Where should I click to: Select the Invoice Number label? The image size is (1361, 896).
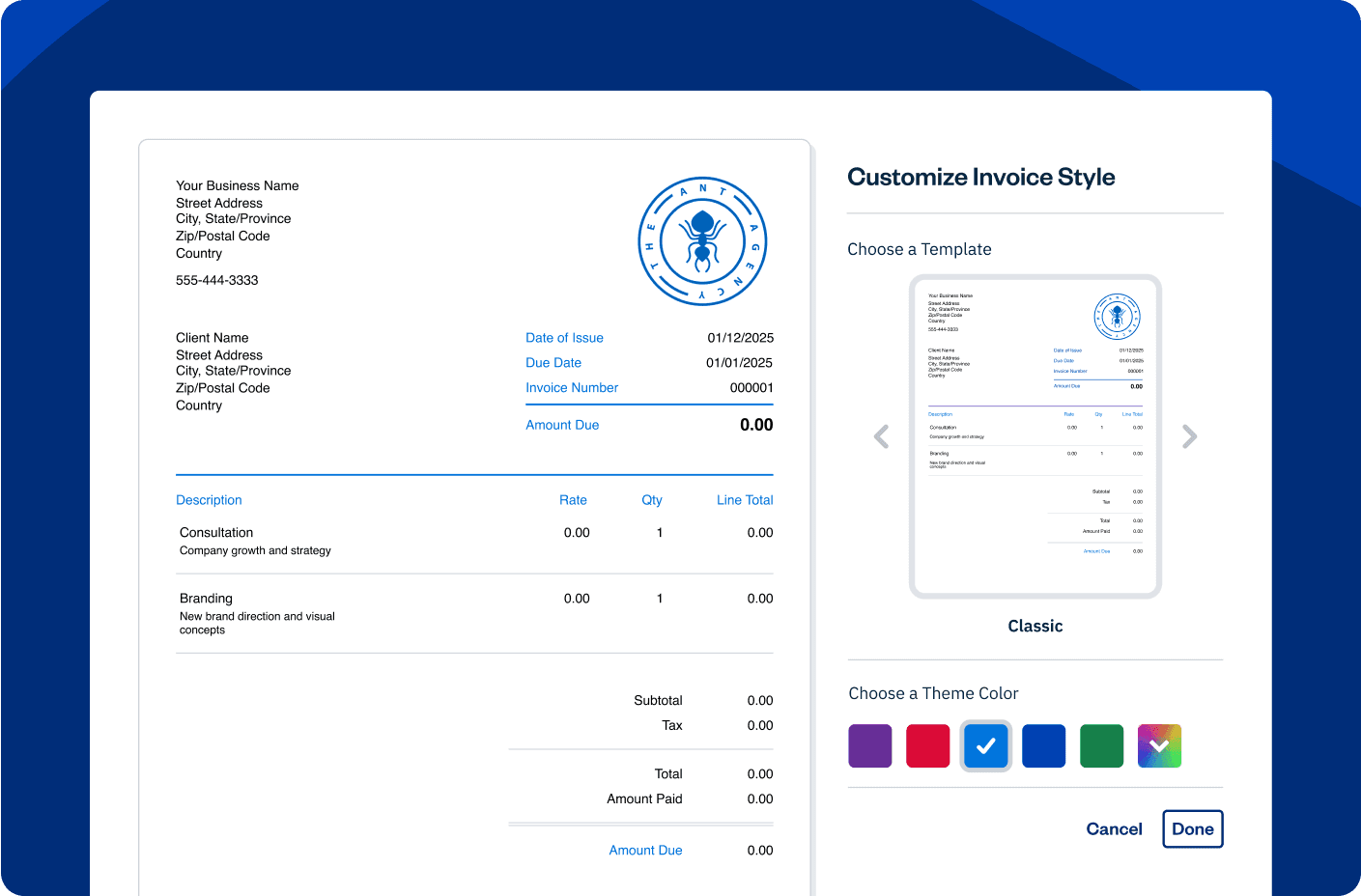tap(572, 388)
